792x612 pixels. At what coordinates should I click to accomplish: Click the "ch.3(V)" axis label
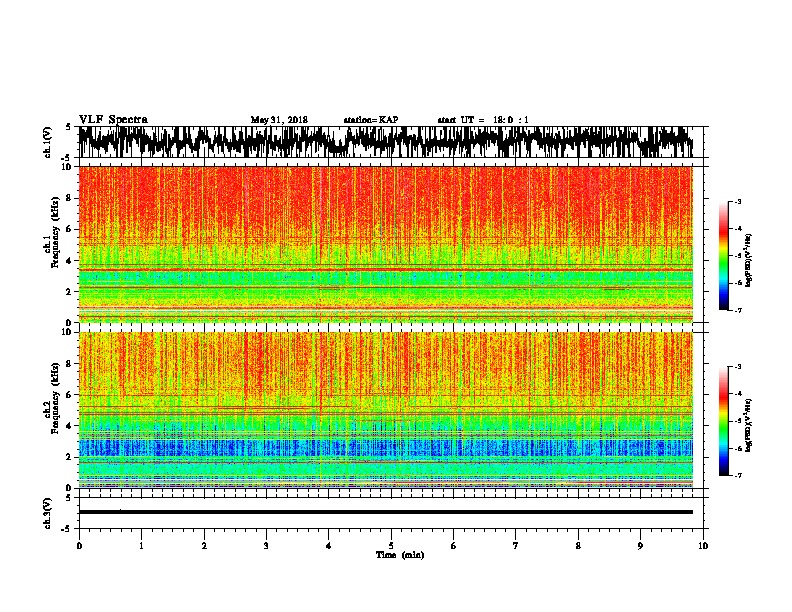[x=47, y=513]
